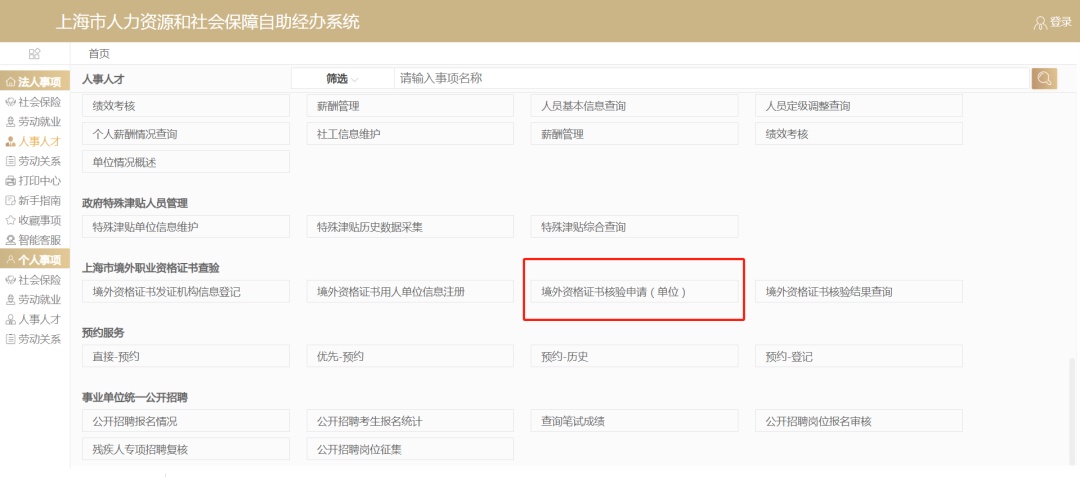Switch to the 首页 tab

tap(99, 54)
